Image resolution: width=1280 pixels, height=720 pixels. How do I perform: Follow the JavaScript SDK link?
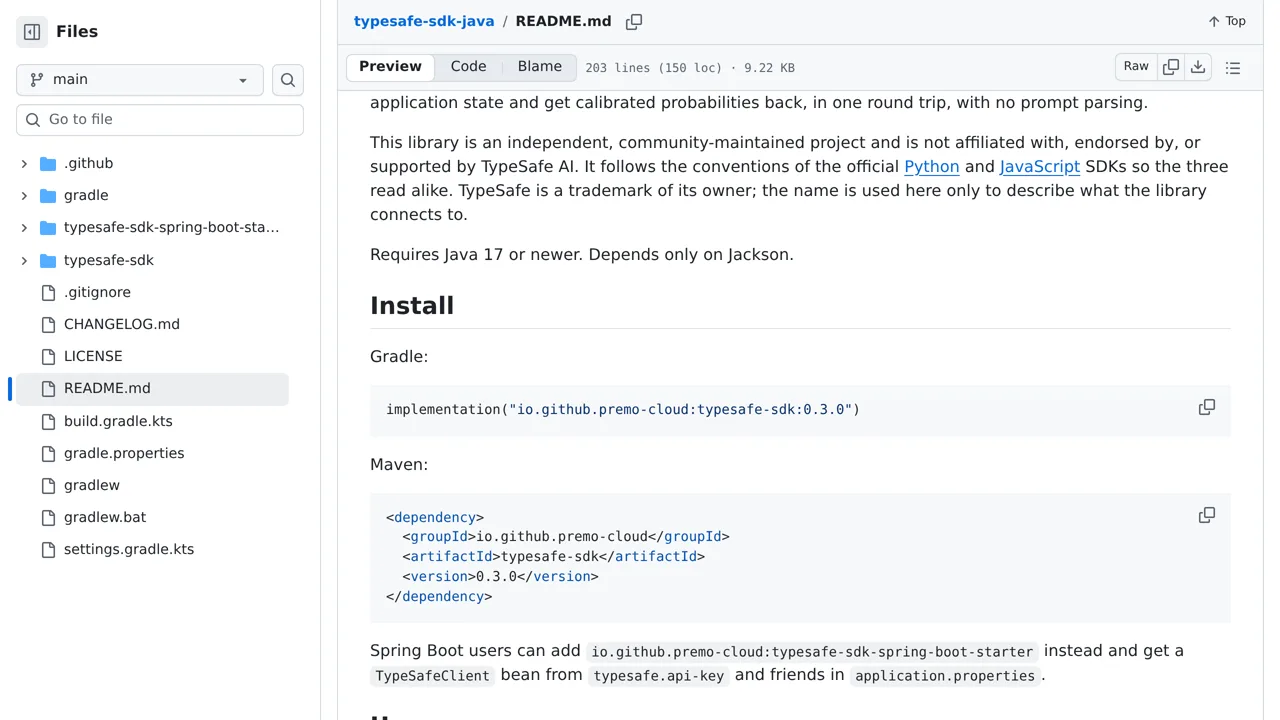1040,167
